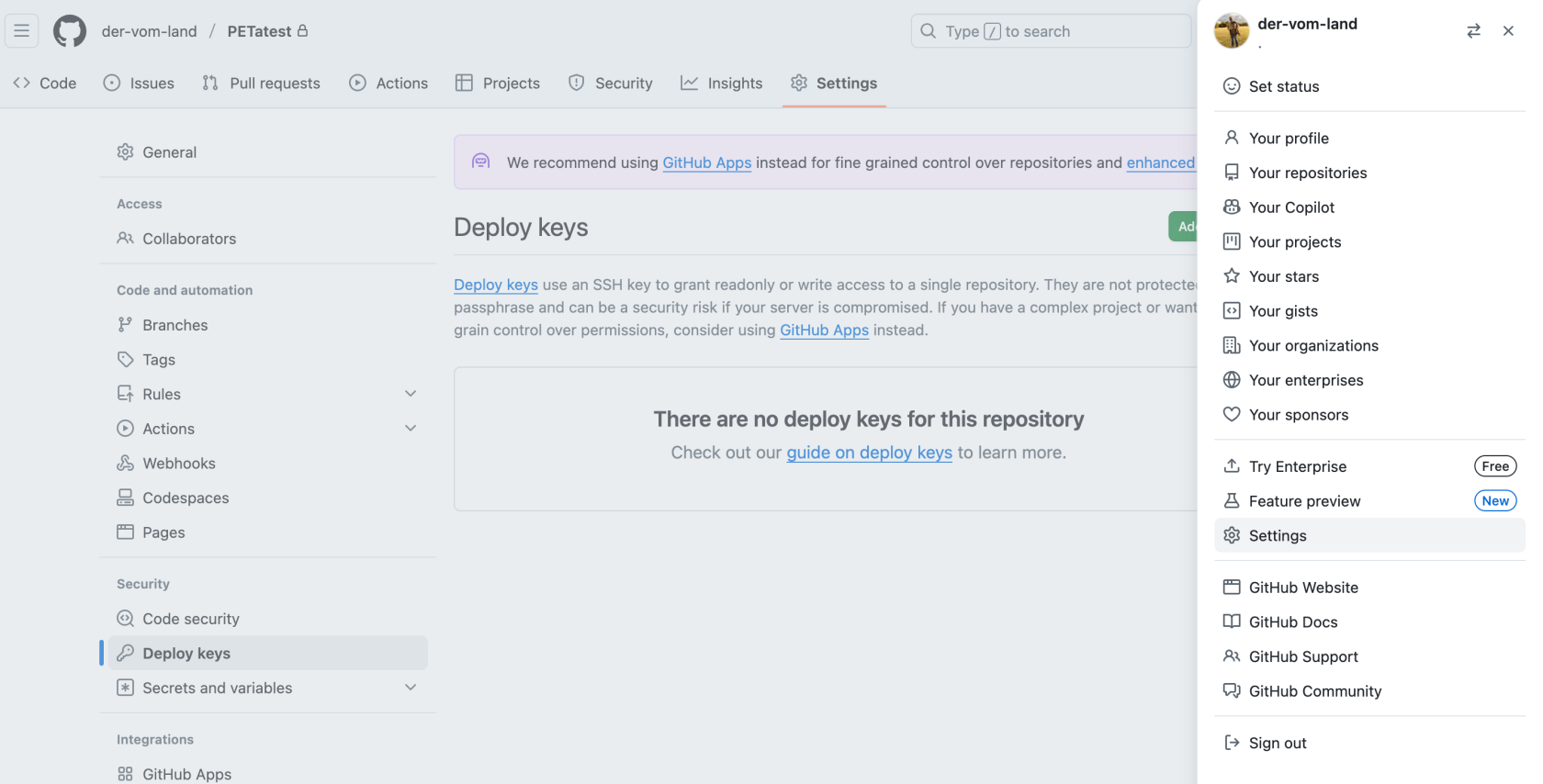Click the GitHub Octocat logo
Image resolution: width=1543 pixels, height=784 pixels.
(70, 30)
